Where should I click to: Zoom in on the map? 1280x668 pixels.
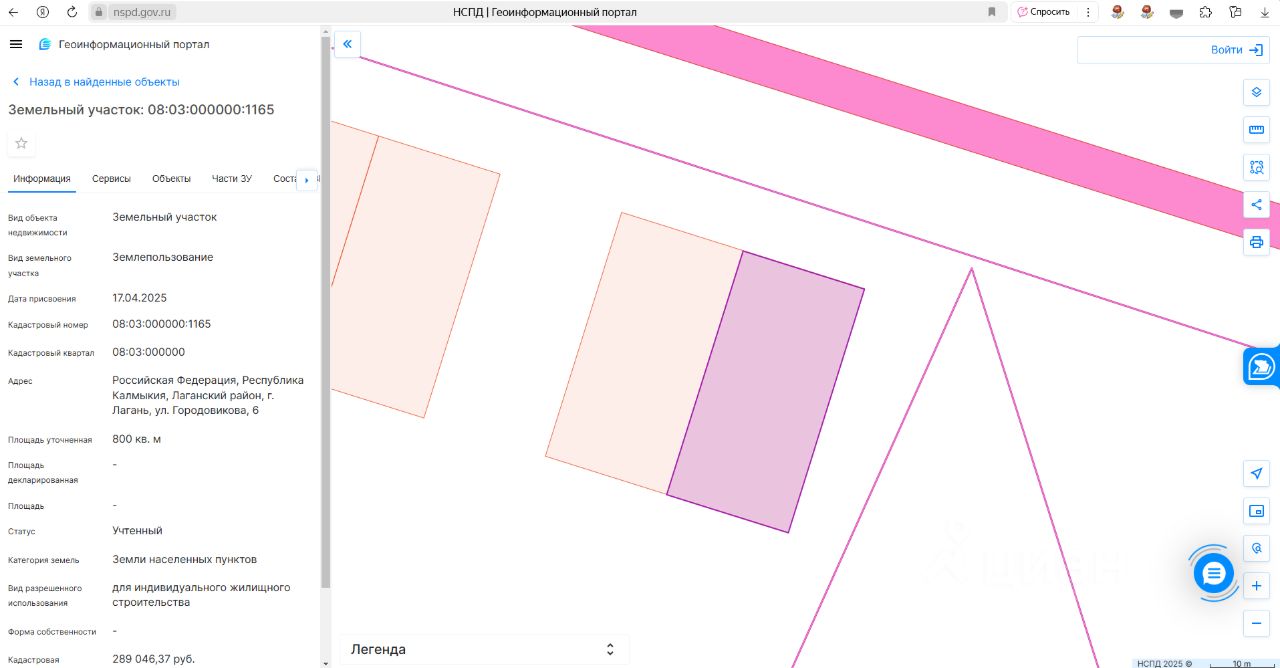pos(1257,585)
